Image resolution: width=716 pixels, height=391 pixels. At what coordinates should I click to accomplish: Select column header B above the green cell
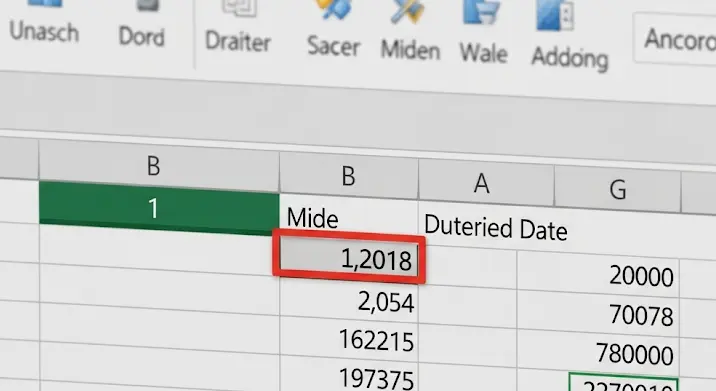pos(159,165)
